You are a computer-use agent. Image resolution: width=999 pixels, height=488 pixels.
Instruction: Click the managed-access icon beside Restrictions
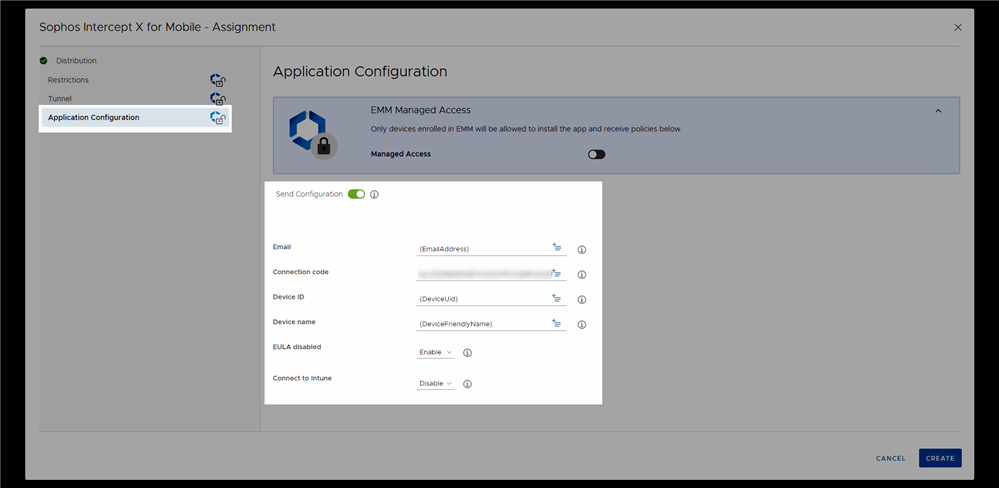[x=218, y=80]
